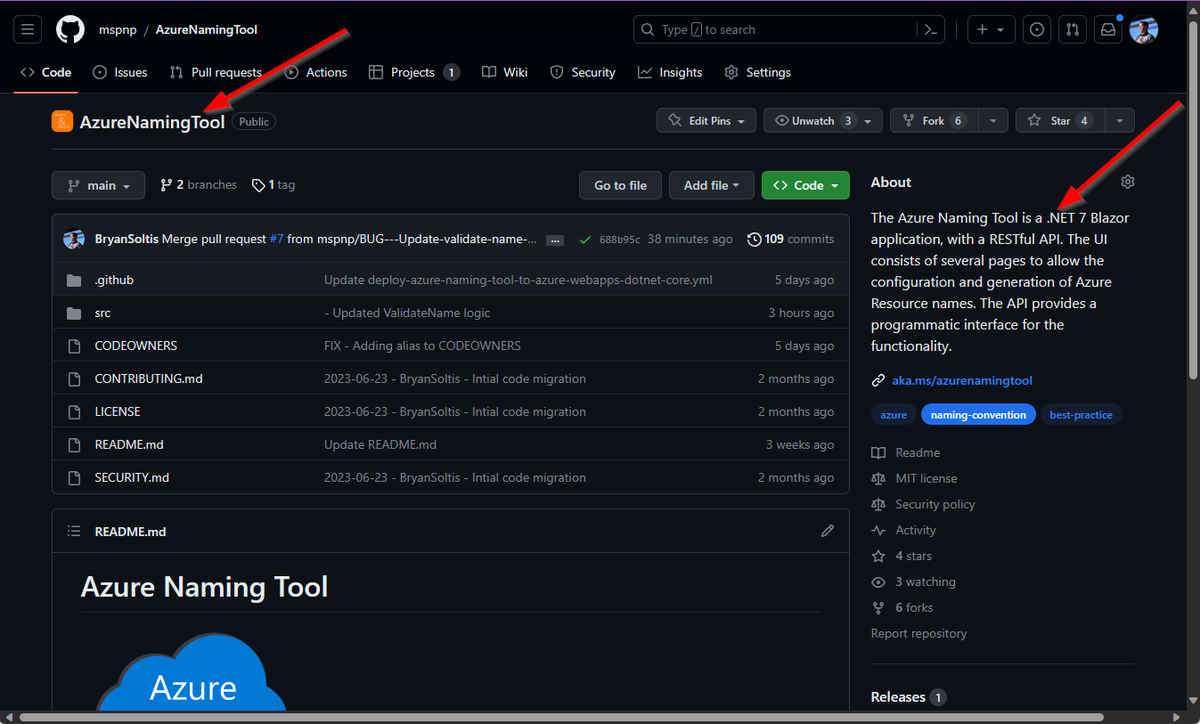View the 3 watching link
The image size is (1200, 724).
click(914, 582)
